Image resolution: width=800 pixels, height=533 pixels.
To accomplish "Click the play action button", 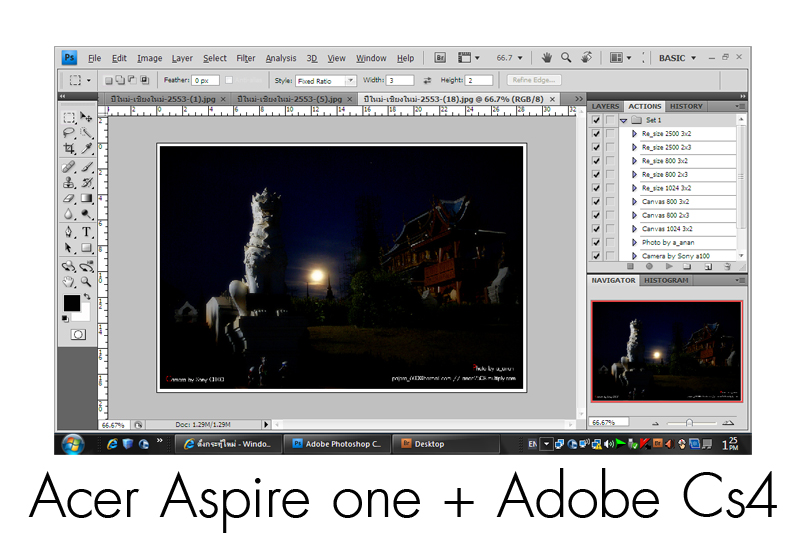I will pyautogui.click(x=668, y=267).
